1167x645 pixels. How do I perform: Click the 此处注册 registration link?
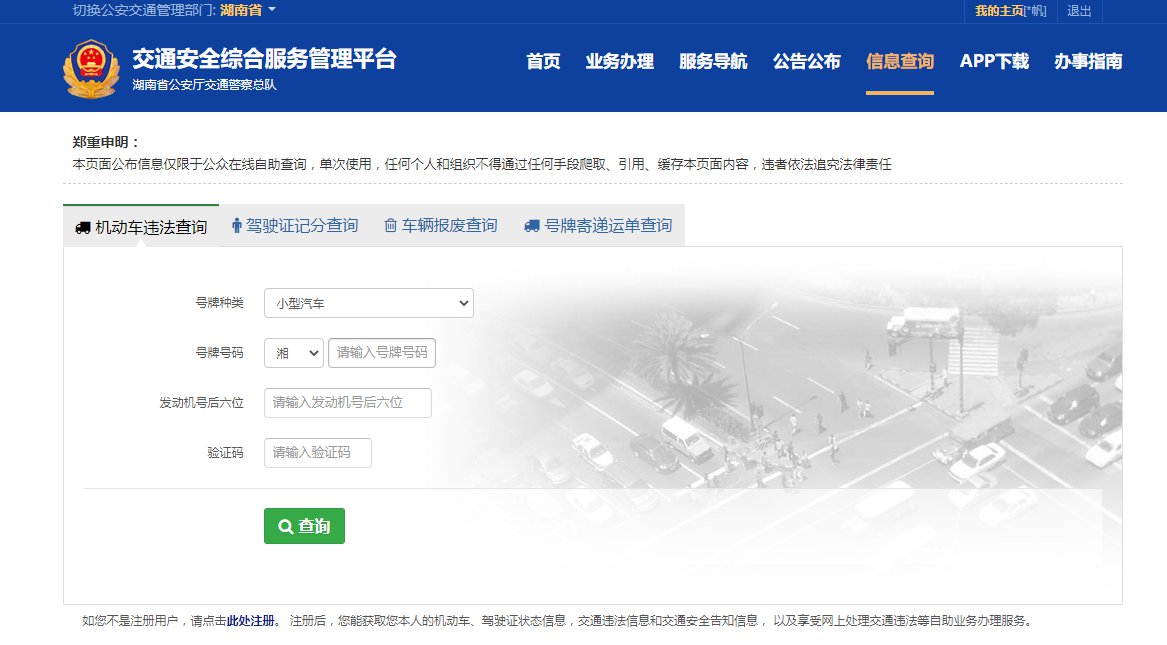[253, 621]
